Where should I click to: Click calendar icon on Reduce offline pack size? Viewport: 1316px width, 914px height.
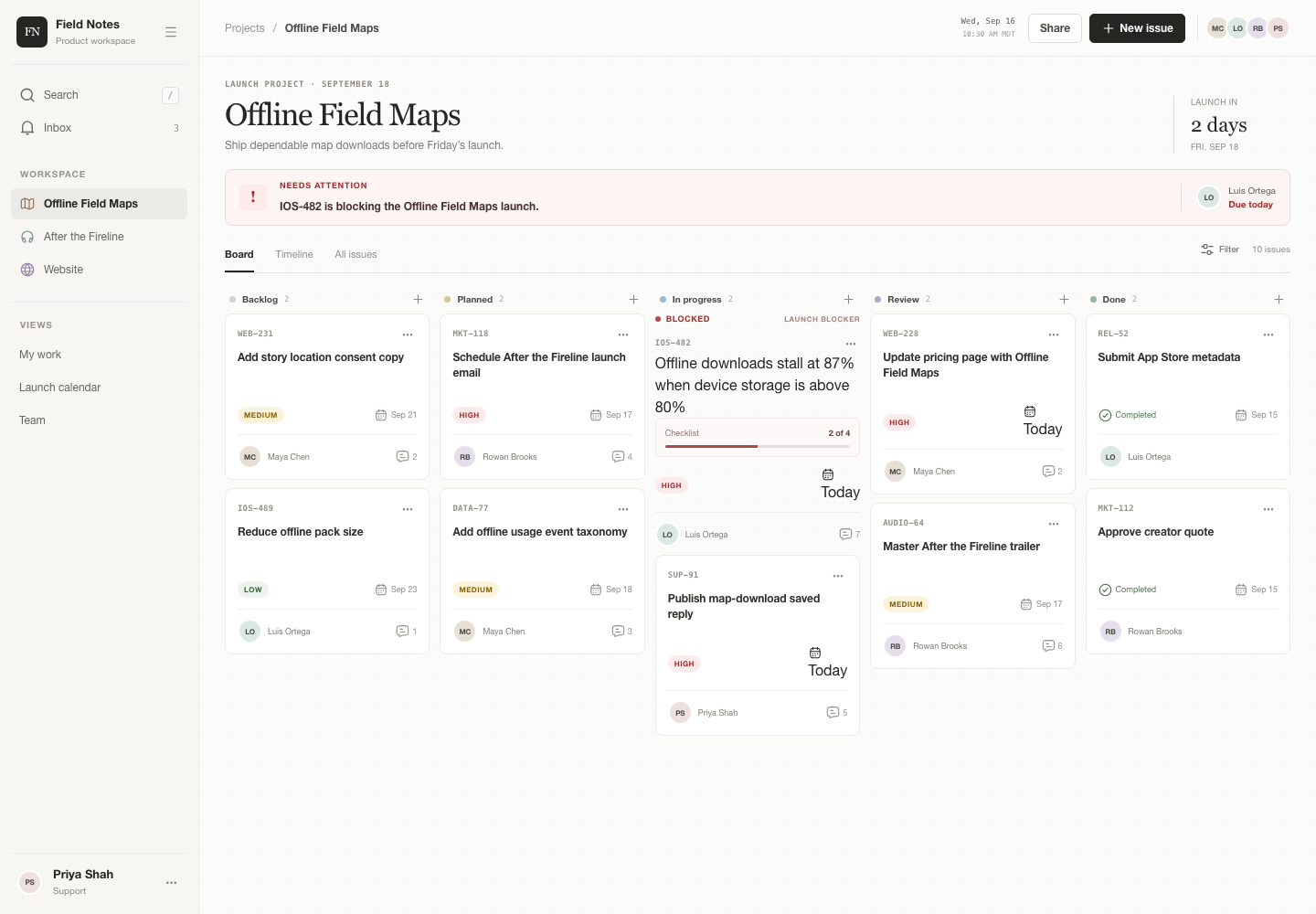click(x=381, y=590)
